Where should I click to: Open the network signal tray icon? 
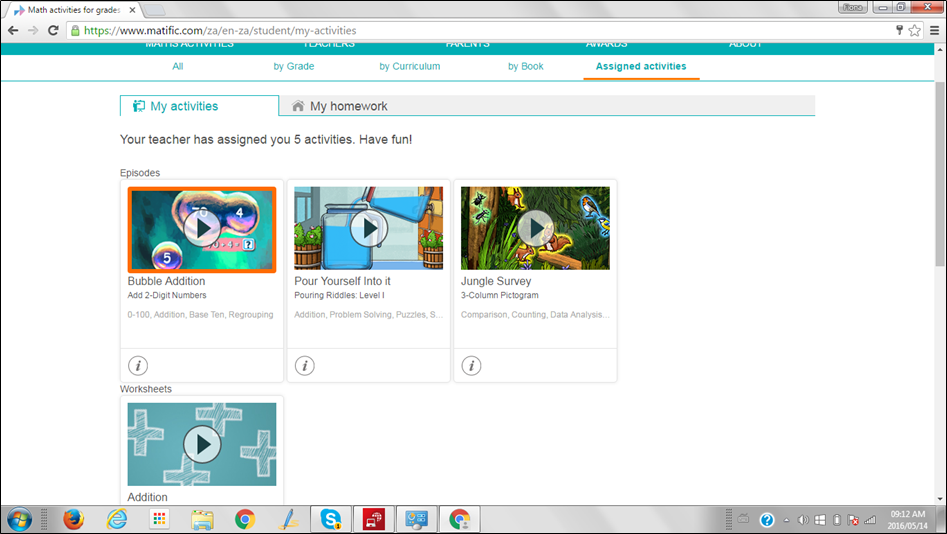(870, 520)
